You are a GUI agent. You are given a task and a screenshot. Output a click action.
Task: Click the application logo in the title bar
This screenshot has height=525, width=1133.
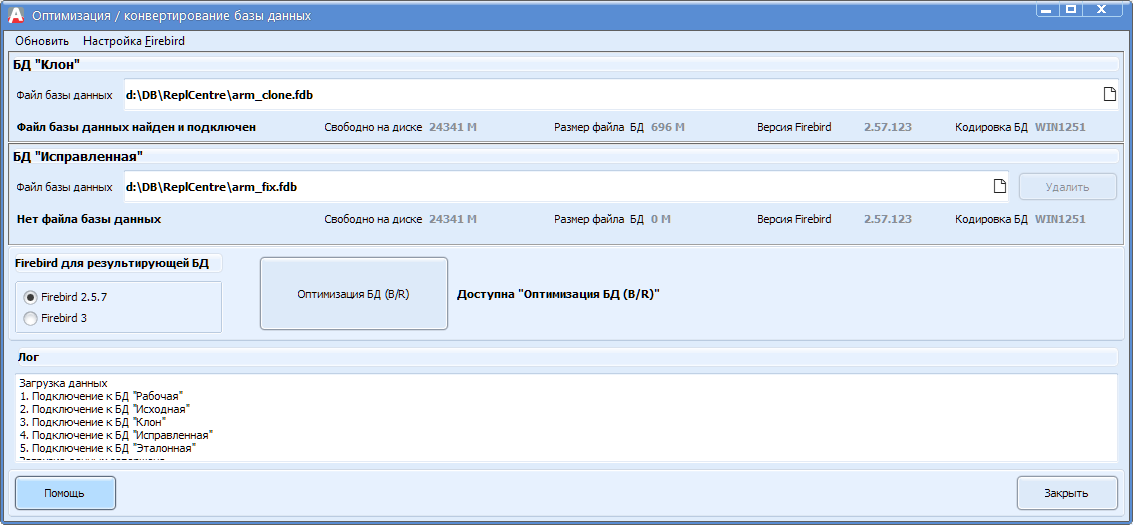15,15
